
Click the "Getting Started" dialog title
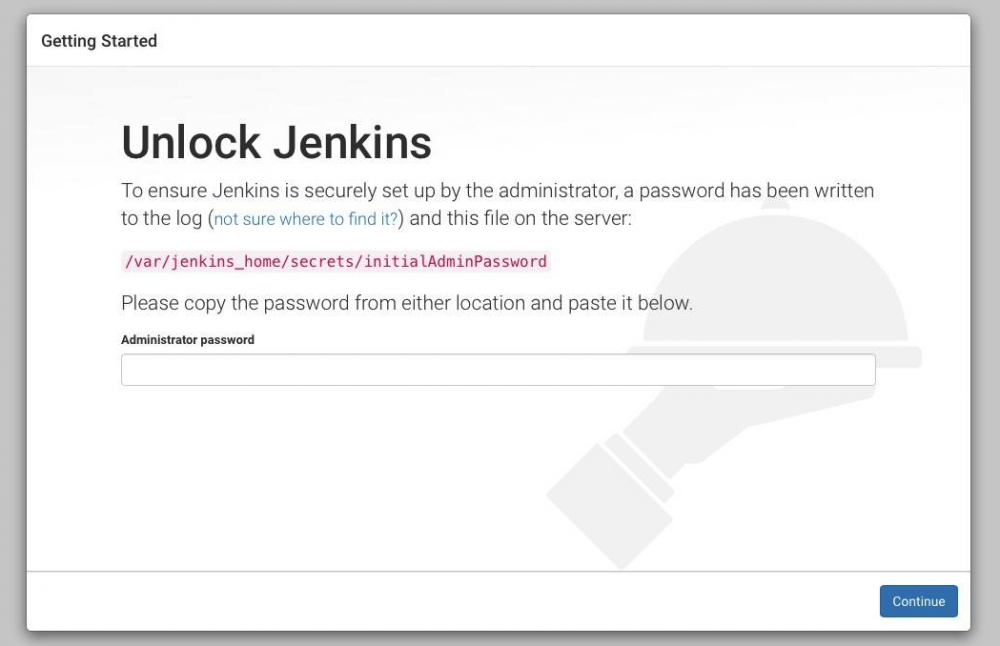99,41
